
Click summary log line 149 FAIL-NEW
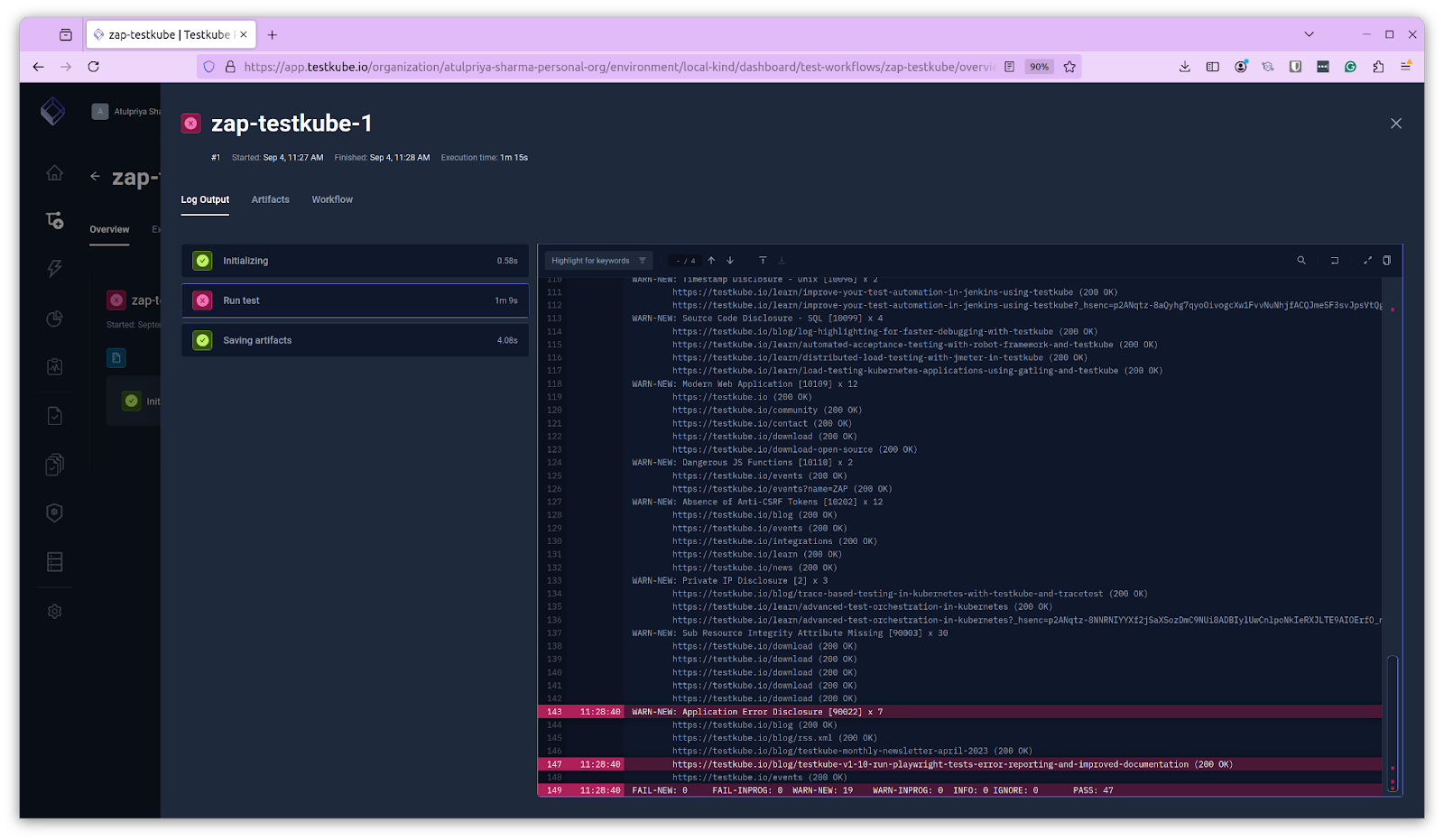pyautogui.click(x=959, y=790)
